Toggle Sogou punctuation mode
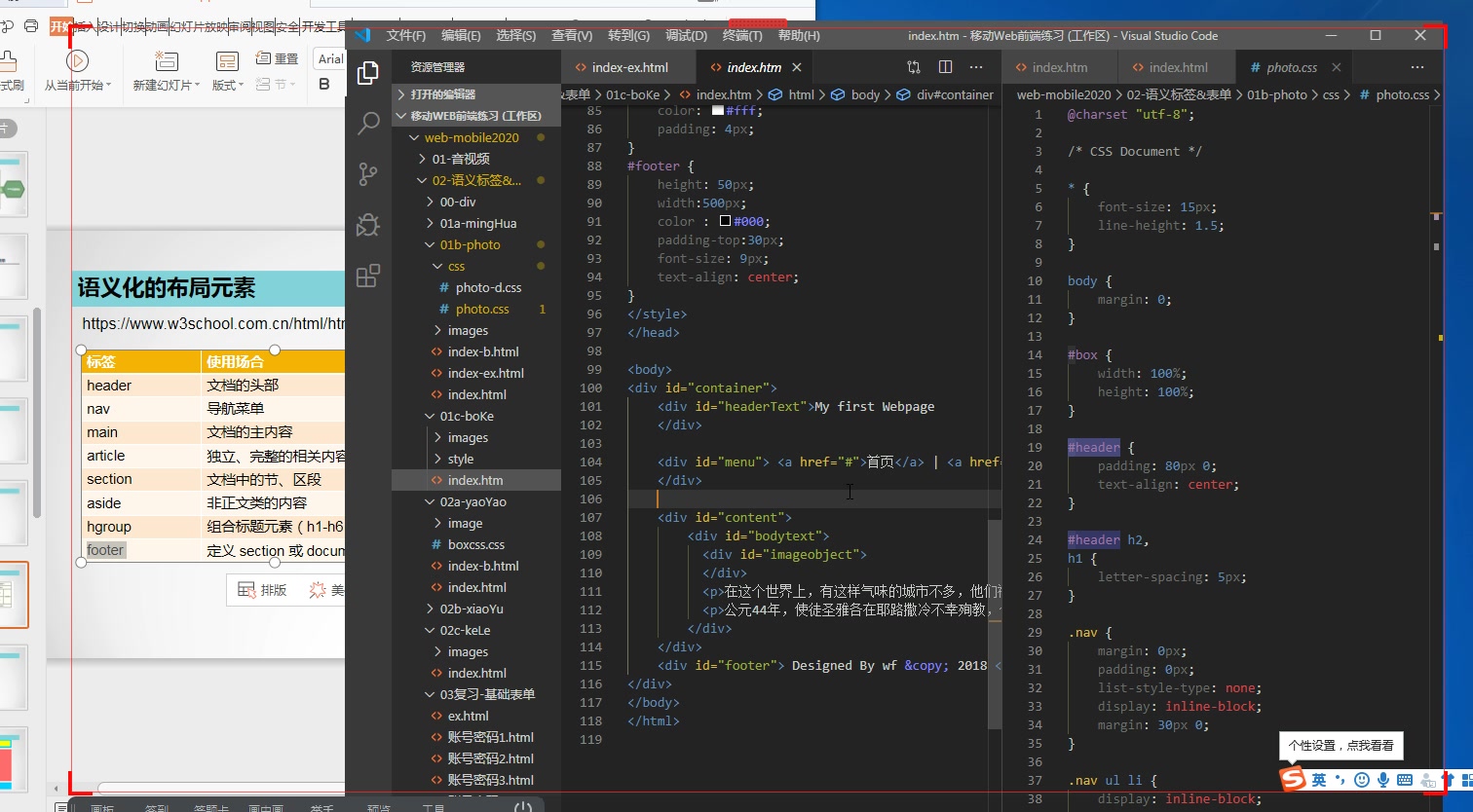Image resolution: width=1473 pixels, height=812 pixels. click(1341, 780)
